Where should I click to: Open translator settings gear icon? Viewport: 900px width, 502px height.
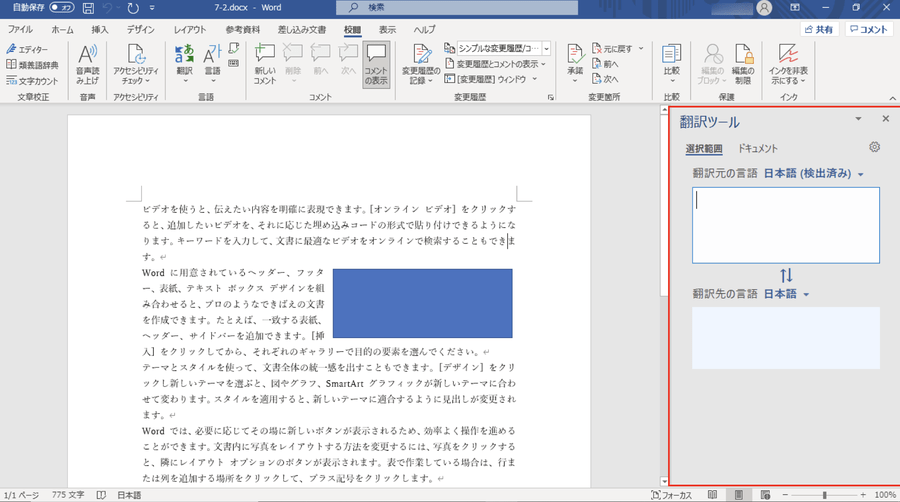[875, 148]
